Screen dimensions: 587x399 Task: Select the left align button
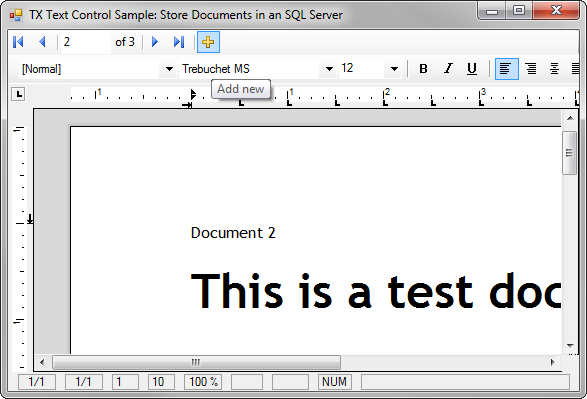(507, 69)
